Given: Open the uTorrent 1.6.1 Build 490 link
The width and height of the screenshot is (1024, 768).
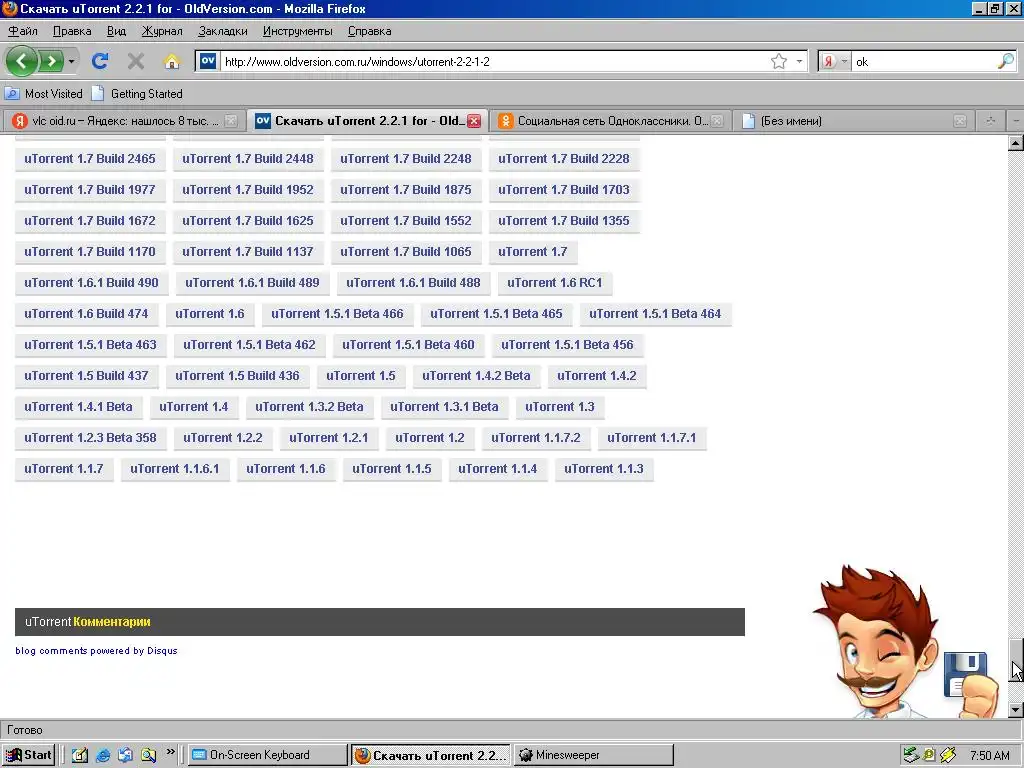Looking at the screenshot, I should point(91,283).
